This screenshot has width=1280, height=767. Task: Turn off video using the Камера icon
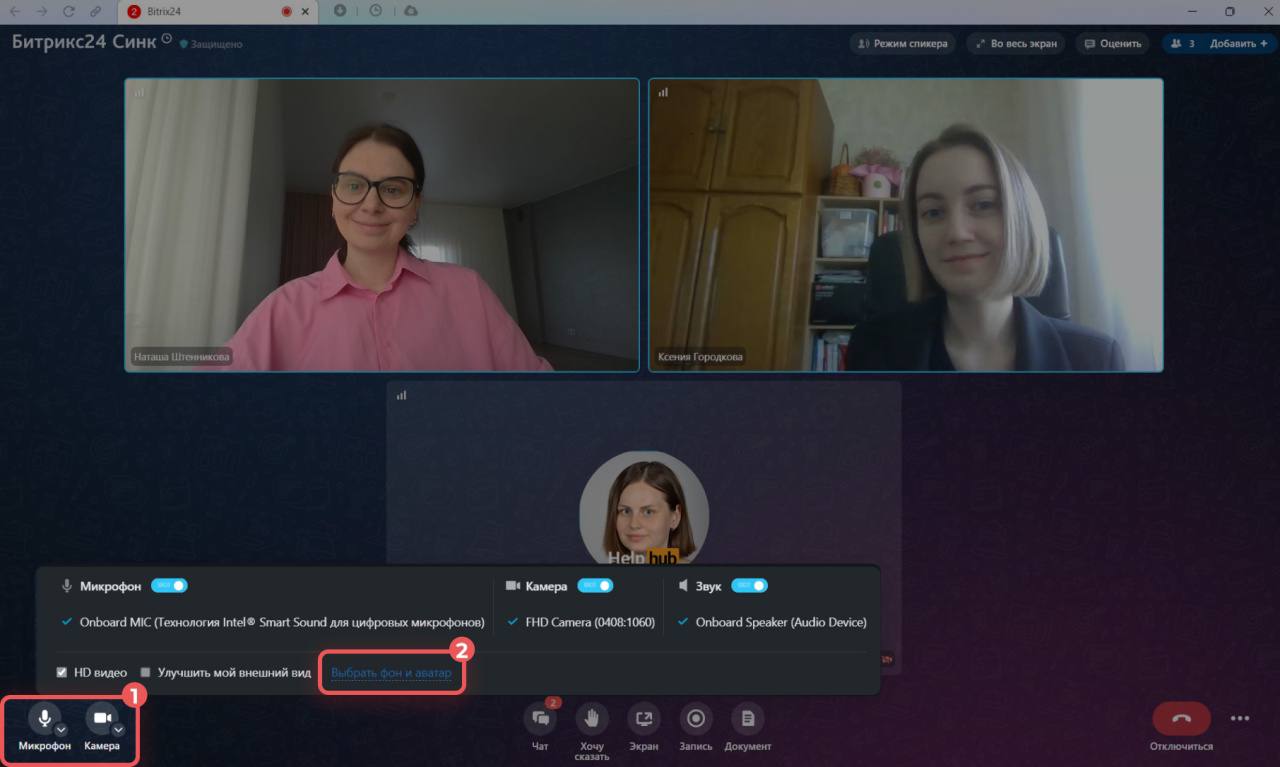101,718
